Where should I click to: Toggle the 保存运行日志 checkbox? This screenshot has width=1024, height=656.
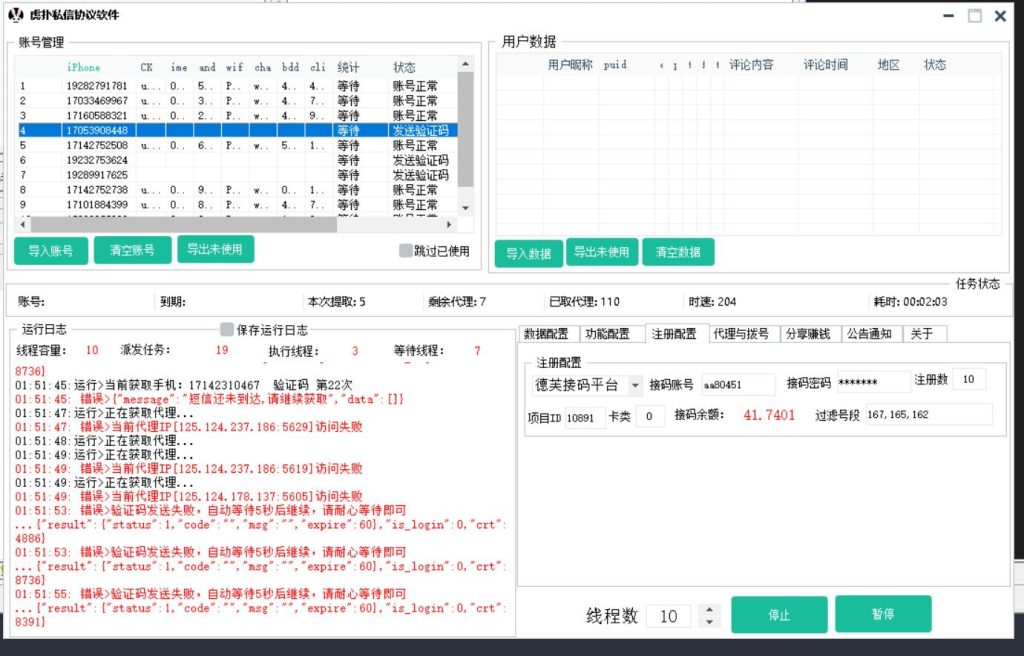227,329
